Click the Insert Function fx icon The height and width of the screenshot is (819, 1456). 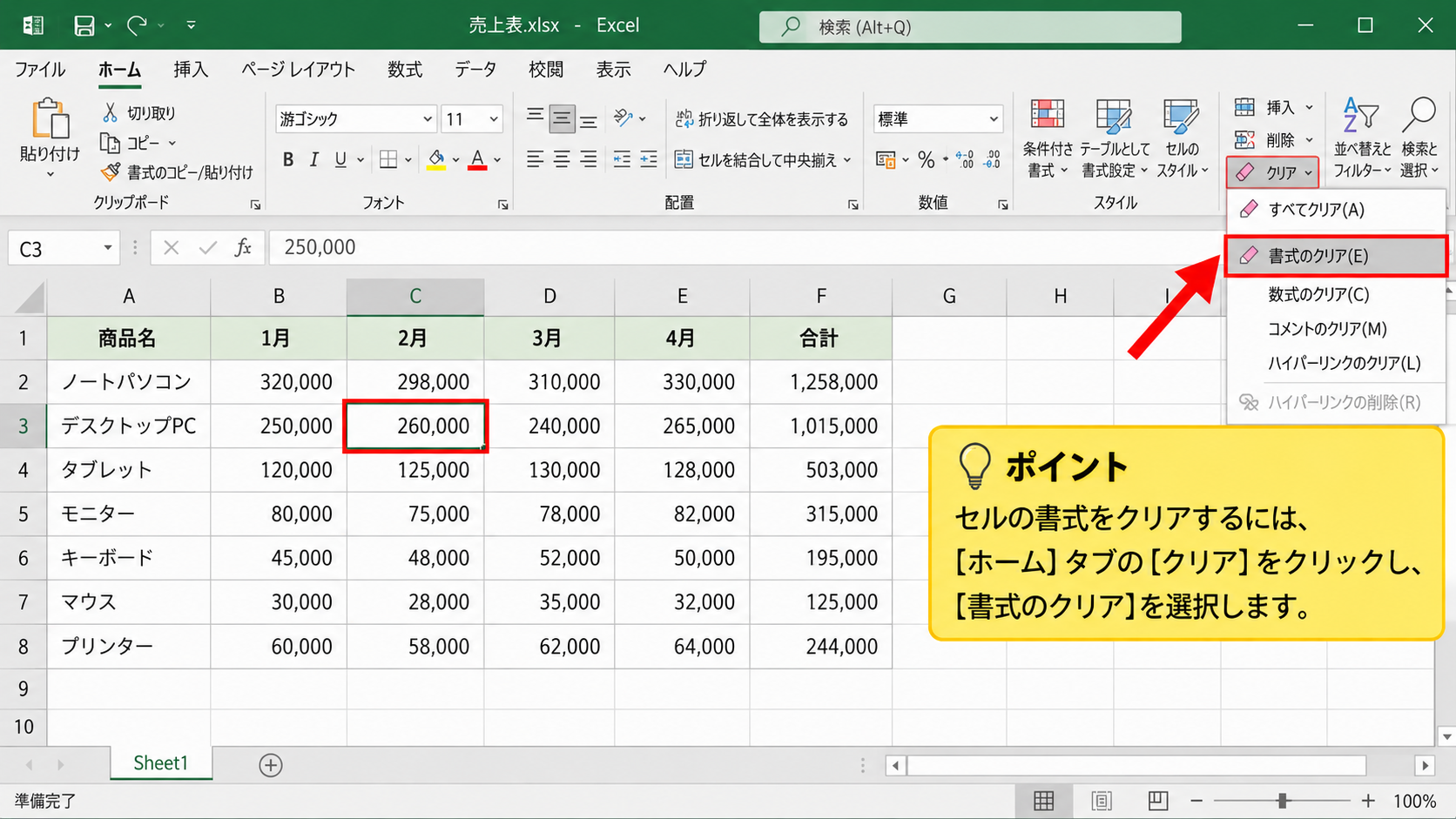(x=243, y=248)
